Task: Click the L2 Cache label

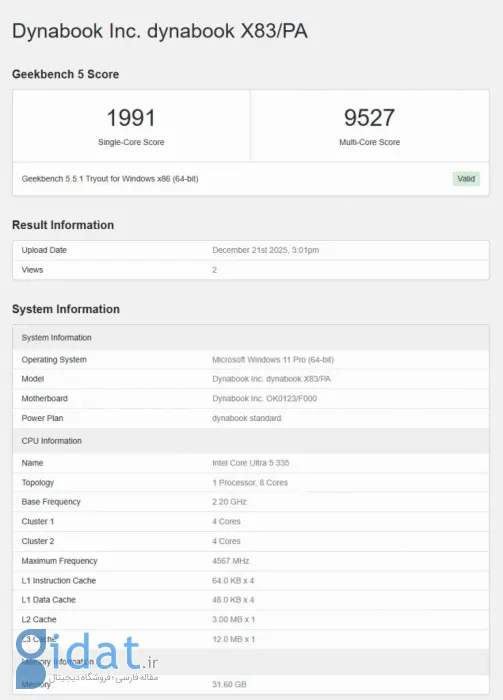Action: (39, 619)
